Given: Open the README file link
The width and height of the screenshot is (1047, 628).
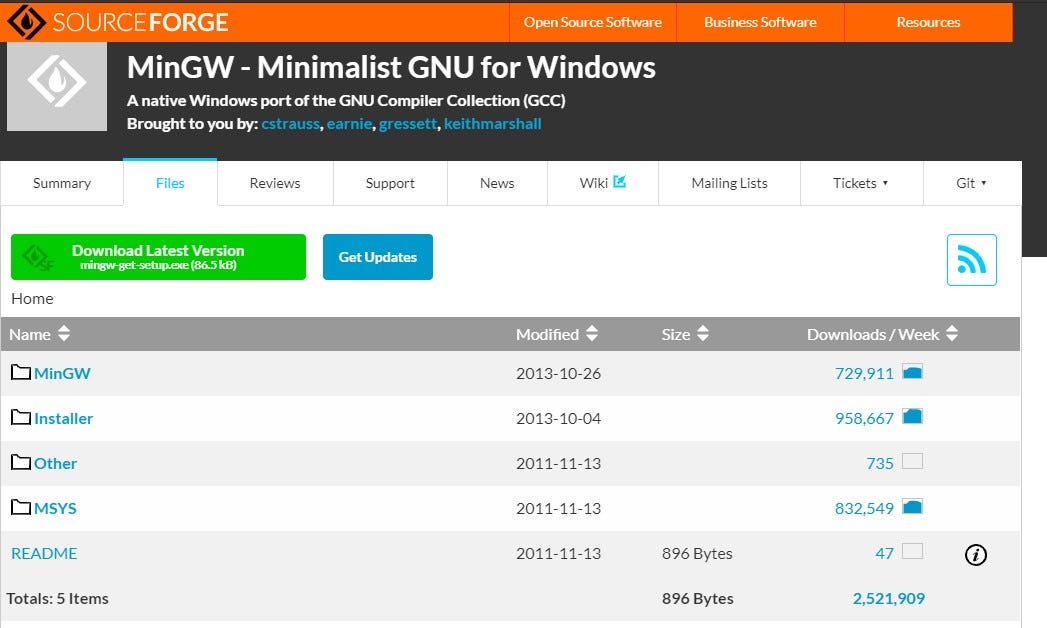Looking at the screenshot, I should point(44,553).
